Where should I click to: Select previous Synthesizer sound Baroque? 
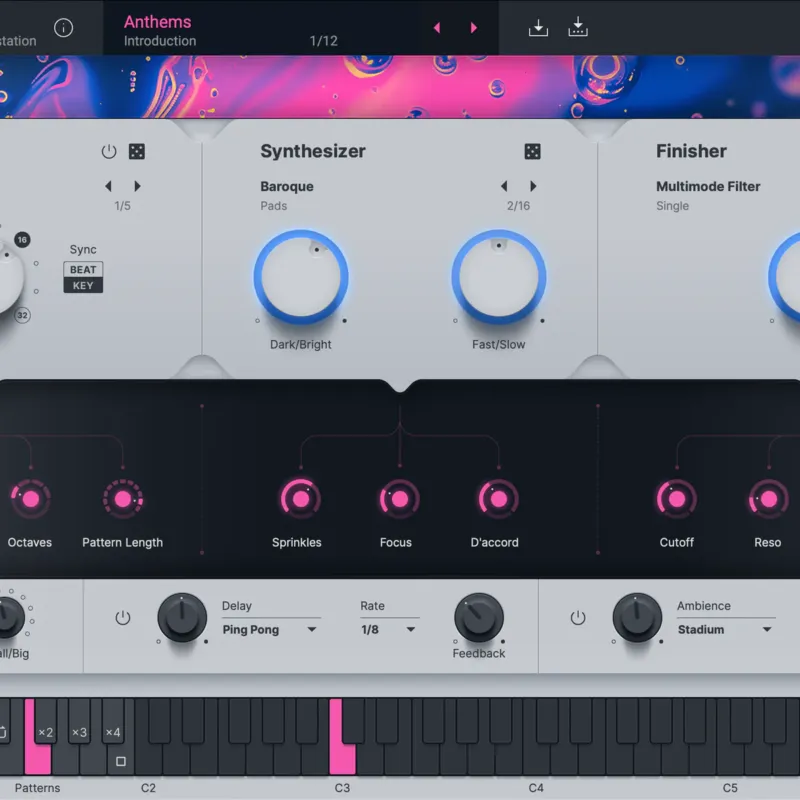pos(504,186)
